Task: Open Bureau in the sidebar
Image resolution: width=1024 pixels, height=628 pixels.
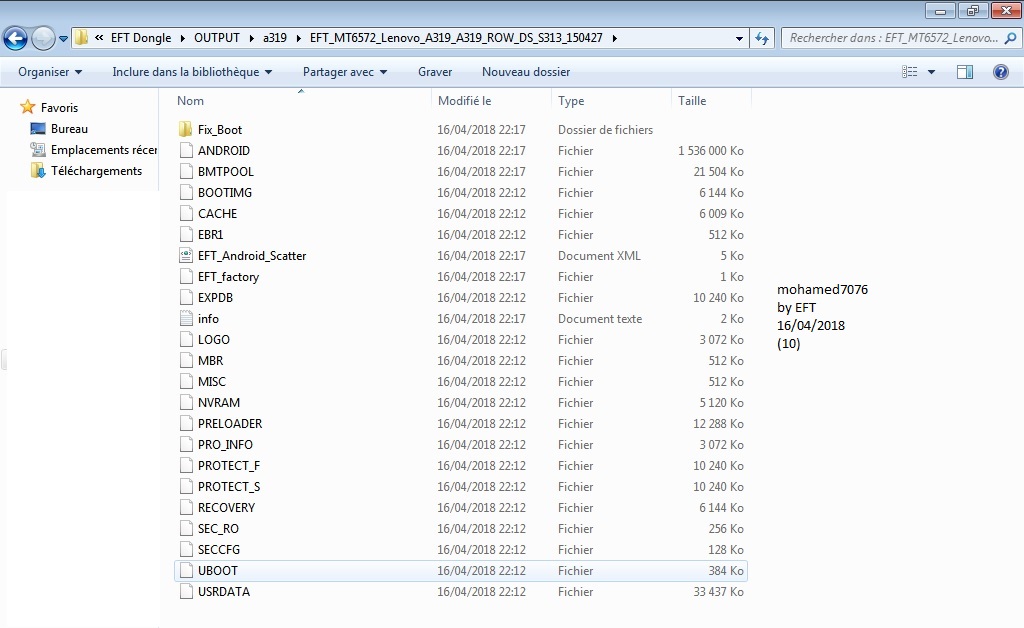Action: click(69, 129)
